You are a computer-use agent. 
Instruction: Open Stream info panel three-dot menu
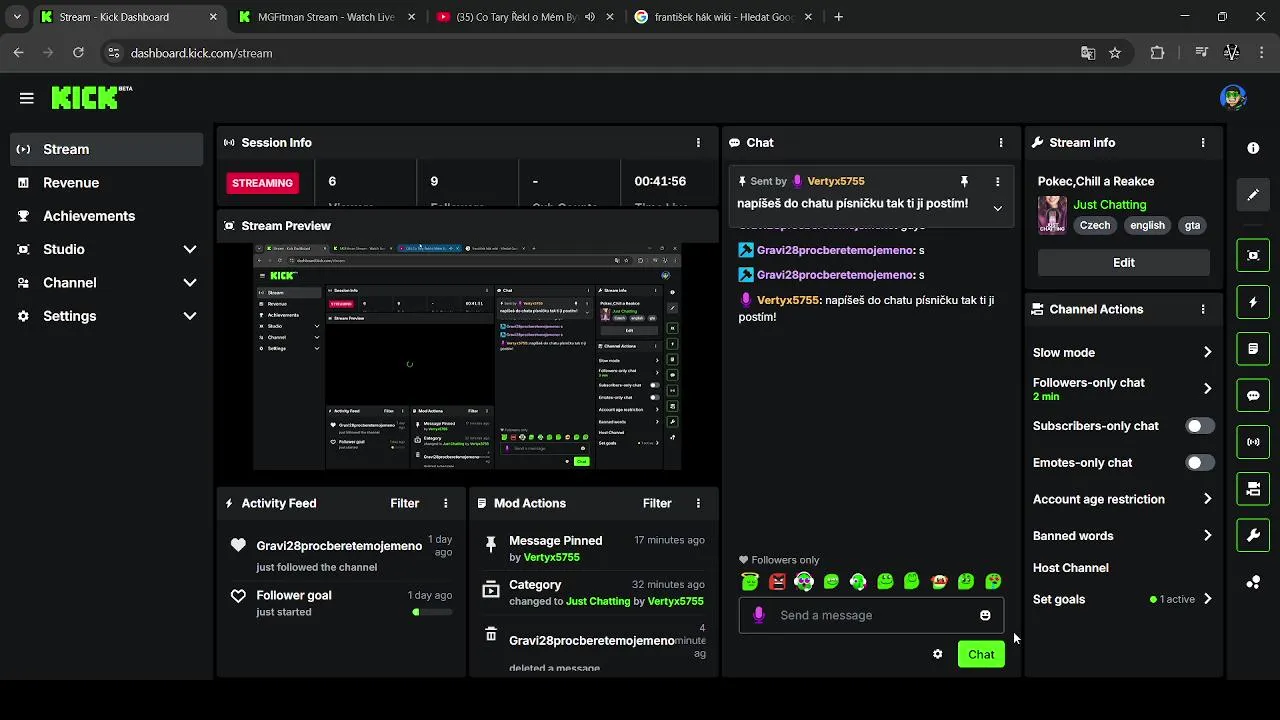1203,143
